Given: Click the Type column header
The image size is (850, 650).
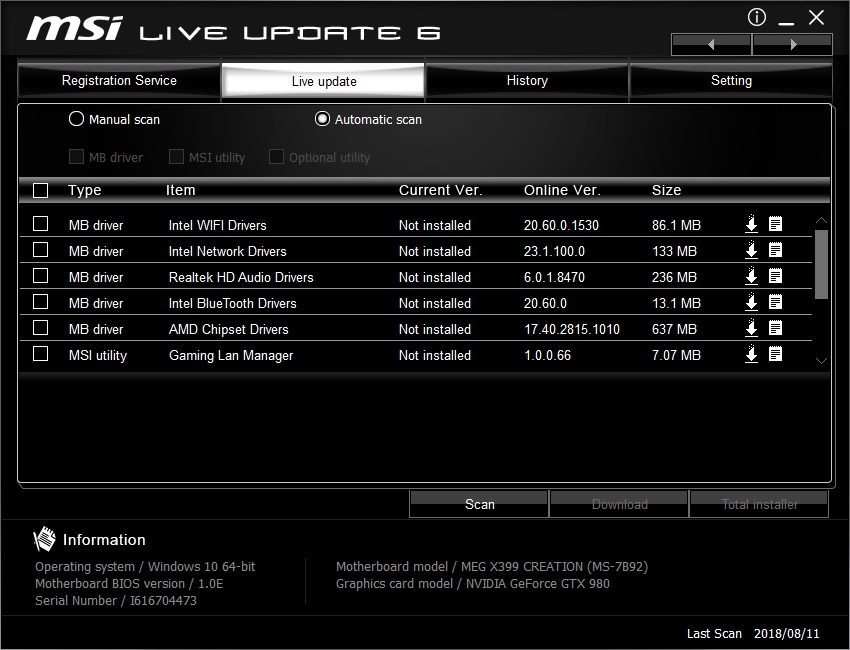Looking at the screenshot, I should coord(85,190).
